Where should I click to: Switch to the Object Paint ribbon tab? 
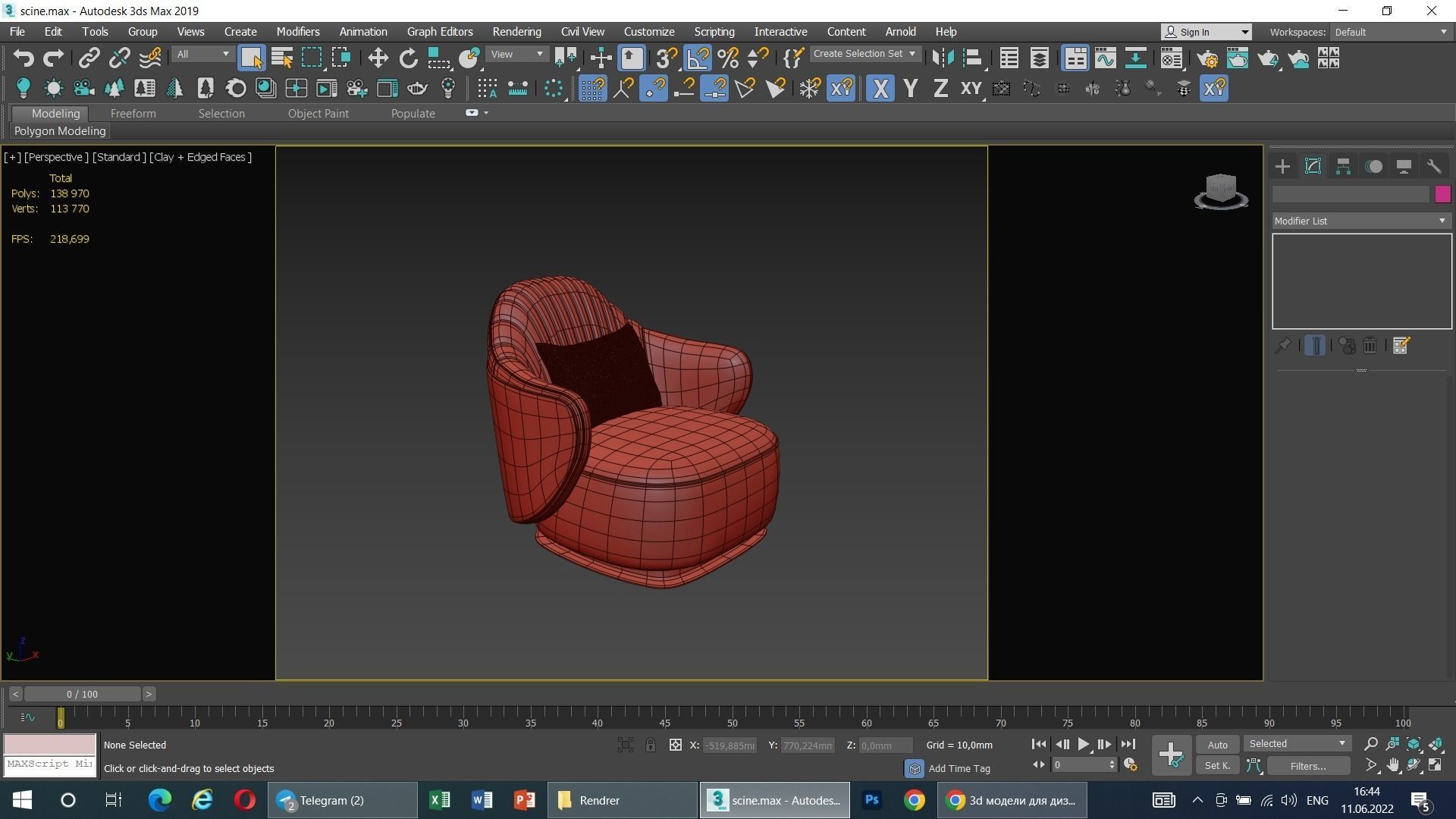click(x=318, y=114)
